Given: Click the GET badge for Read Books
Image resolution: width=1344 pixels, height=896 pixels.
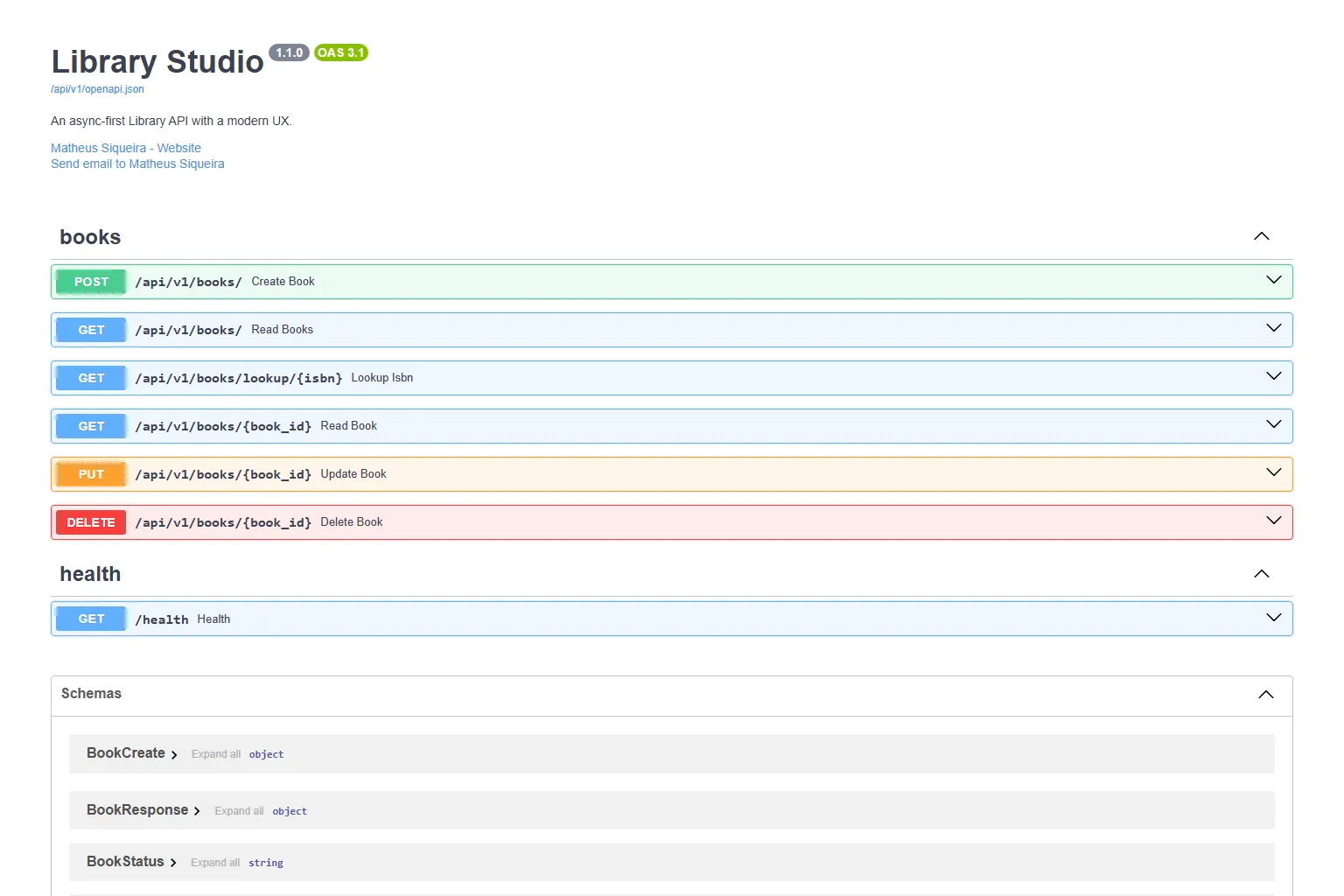Looking at the screenshot, I should point(91,330).
